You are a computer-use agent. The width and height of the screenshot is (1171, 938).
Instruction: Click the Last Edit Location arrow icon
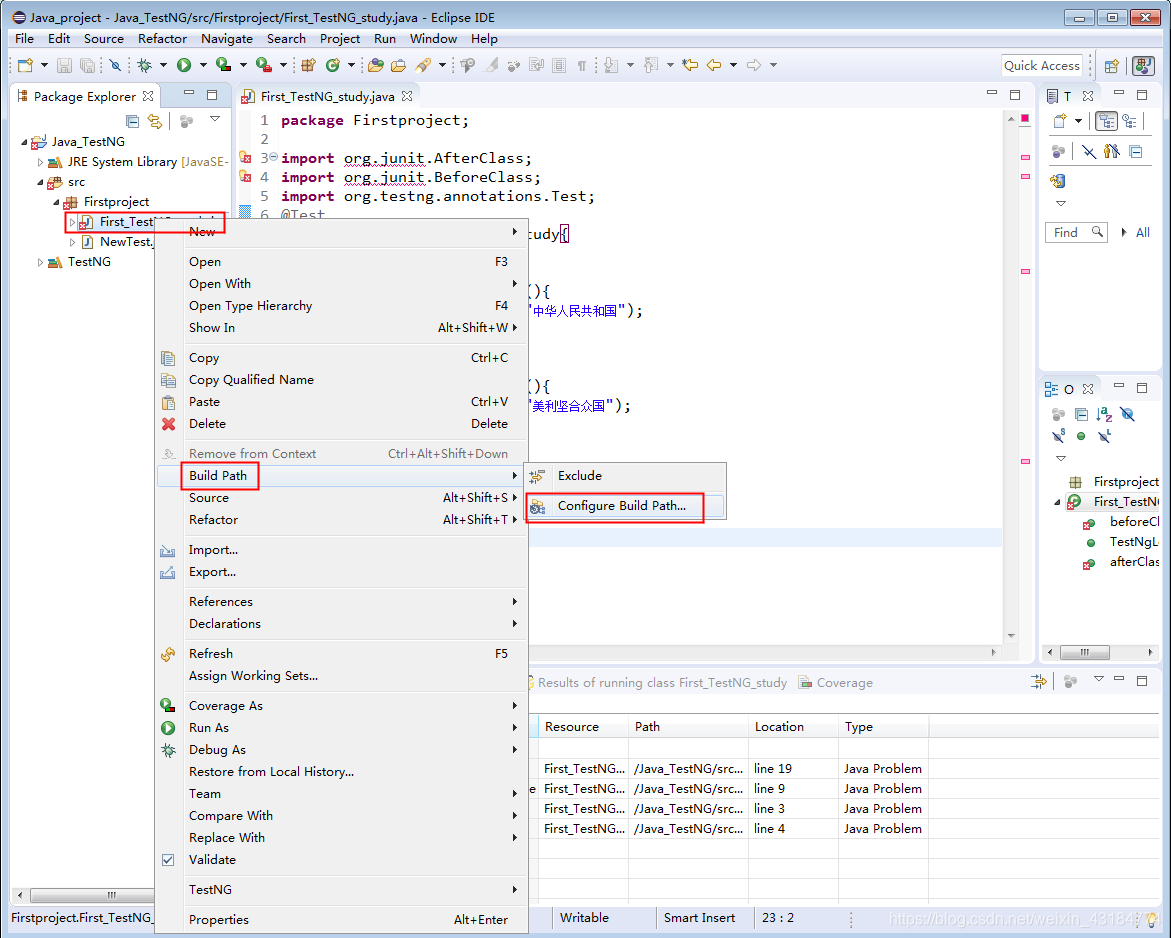click(x=690, y=66)
